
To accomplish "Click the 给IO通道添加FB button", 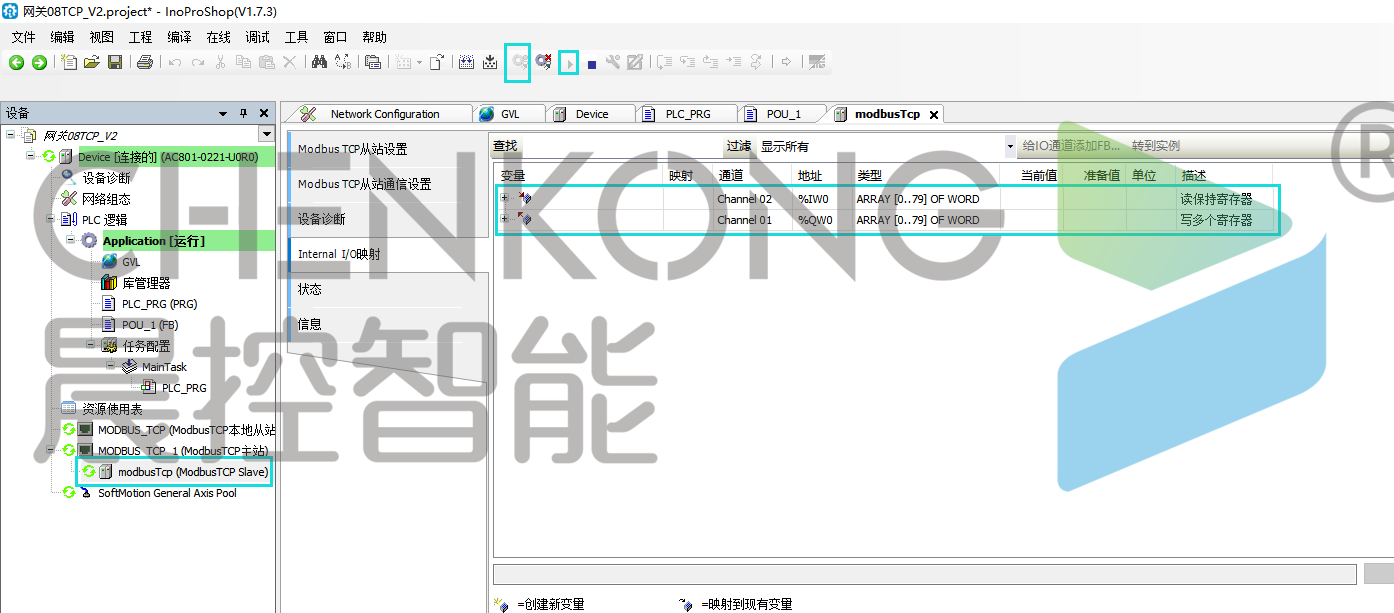I will (x=1070, y=146).
